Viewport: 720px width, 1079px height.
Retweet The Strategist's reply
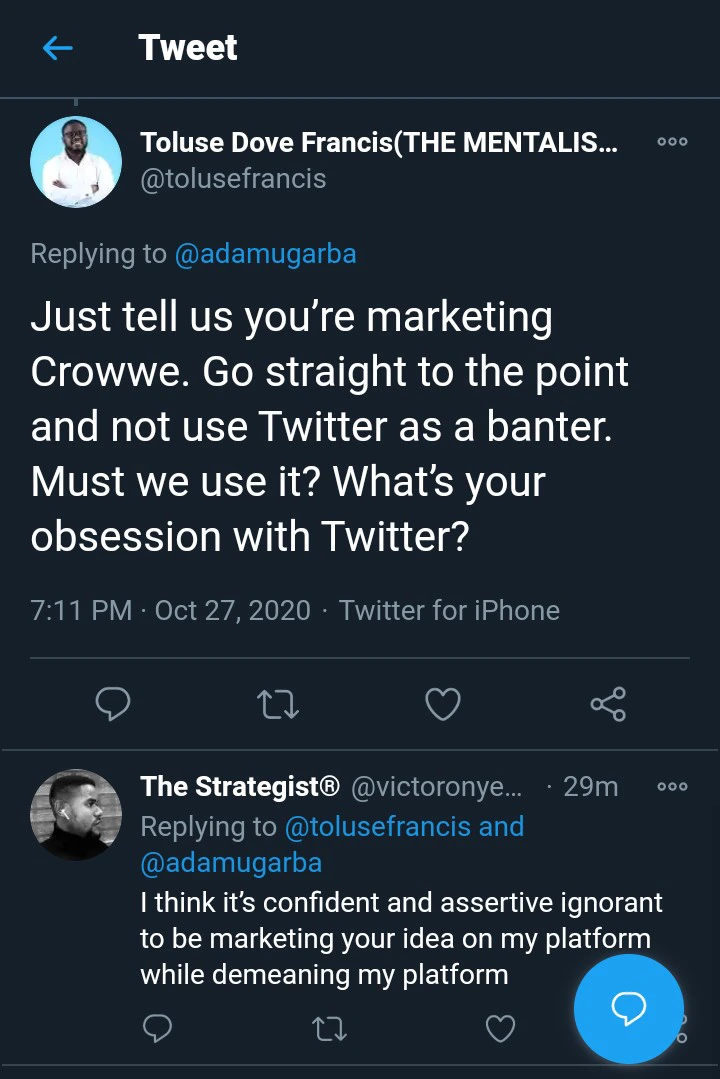329,1027
